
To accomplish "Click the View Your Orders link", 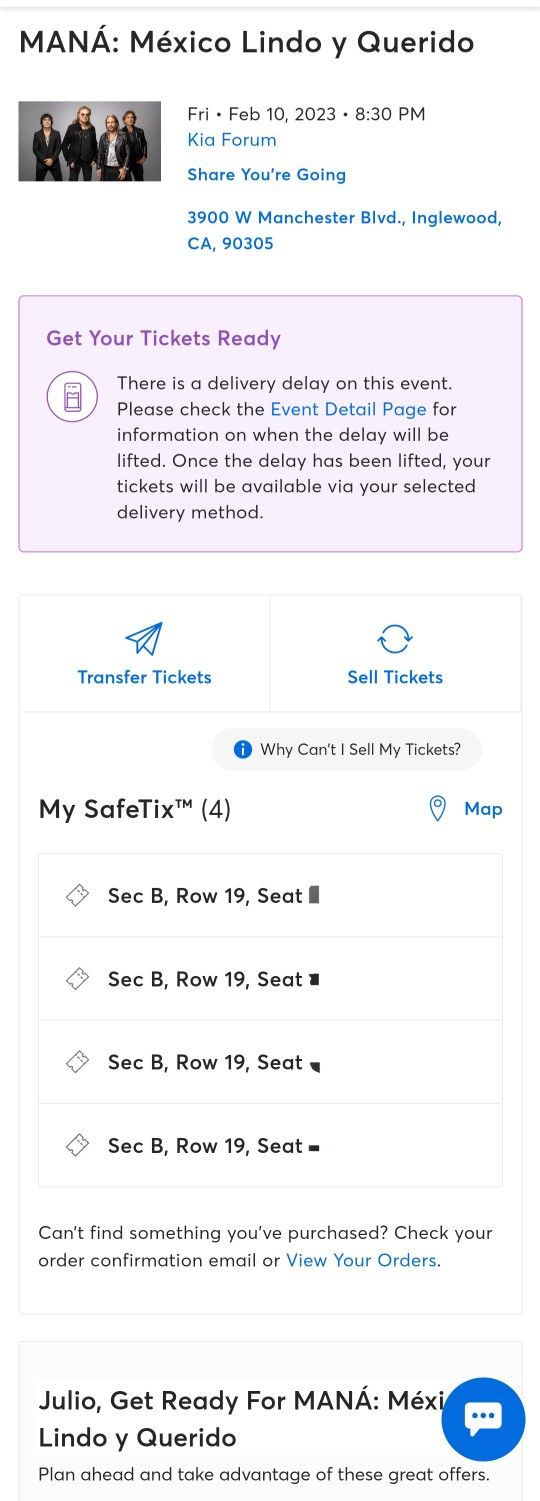I will (x=361, y=1260).
